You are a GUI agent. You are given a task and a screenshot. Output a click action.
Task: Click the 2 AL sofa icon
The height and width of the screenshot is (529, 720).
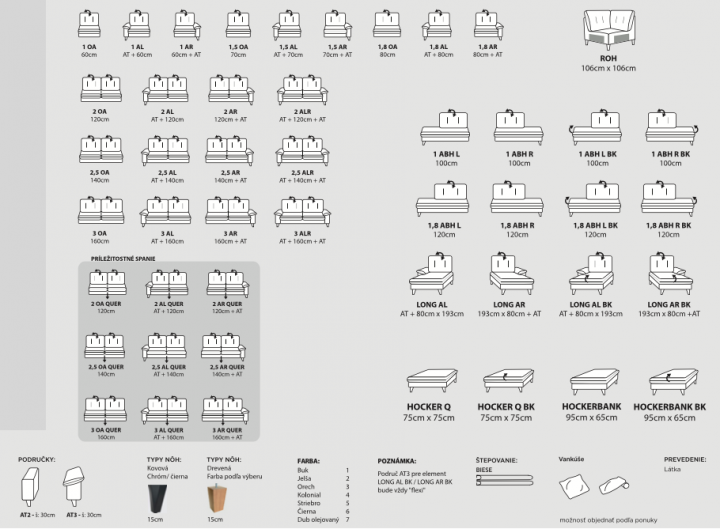pyautogui.click(x=162, y=89)
